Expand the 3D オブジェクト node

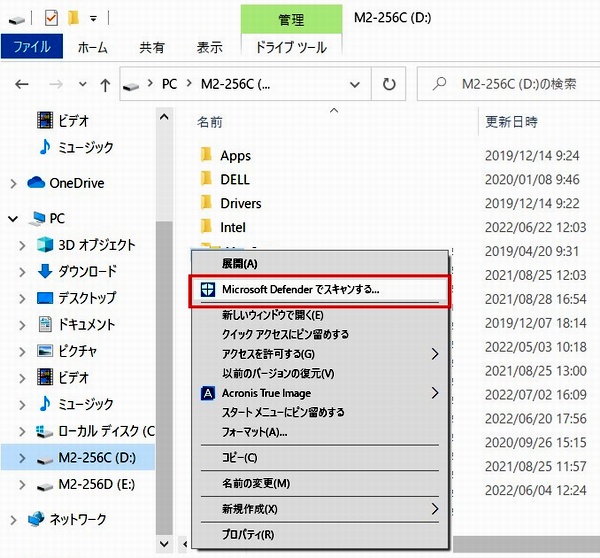[22, 245]
